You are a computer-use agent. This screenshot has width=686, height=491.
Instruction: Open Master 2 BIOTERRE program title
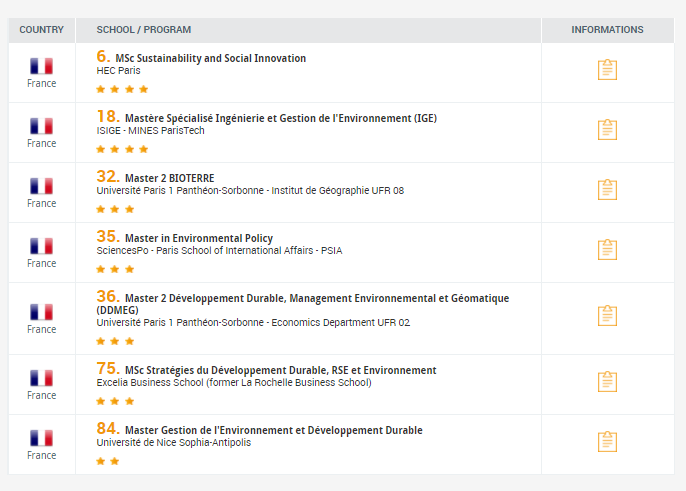[170, 178]
